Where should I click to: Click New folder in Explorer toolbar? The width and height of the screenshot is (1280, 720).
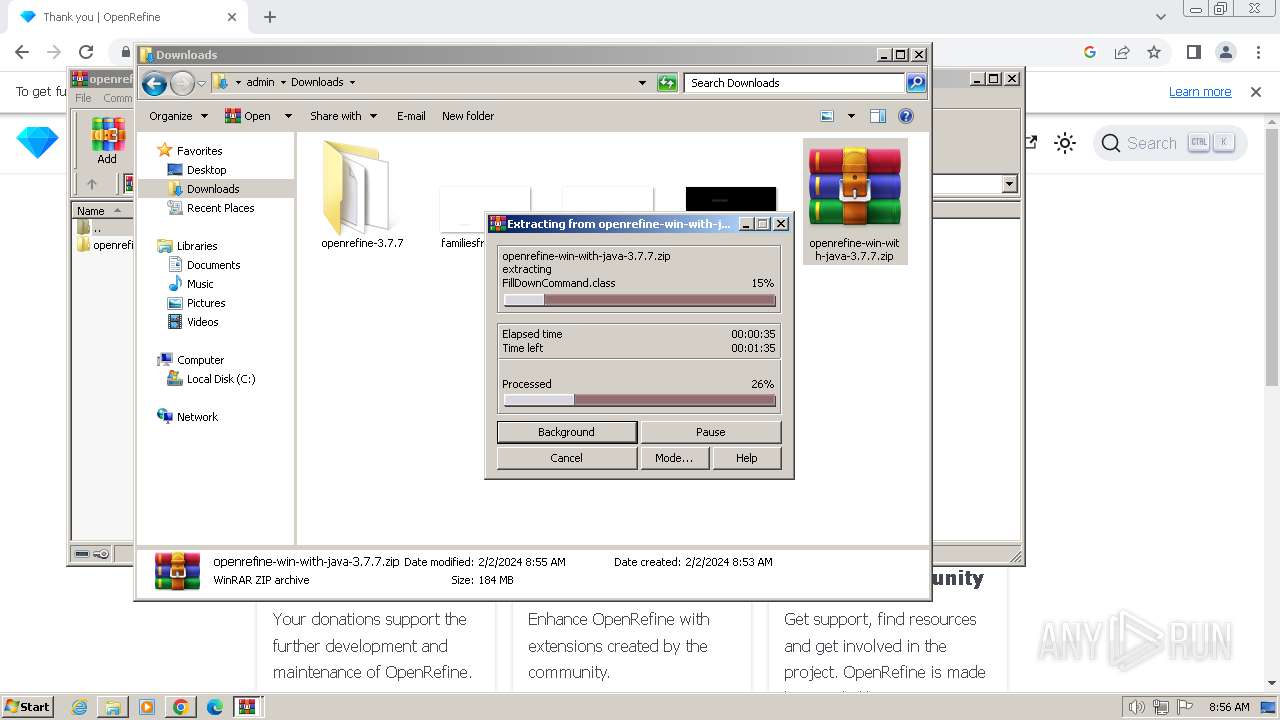(x=468, y=116)
